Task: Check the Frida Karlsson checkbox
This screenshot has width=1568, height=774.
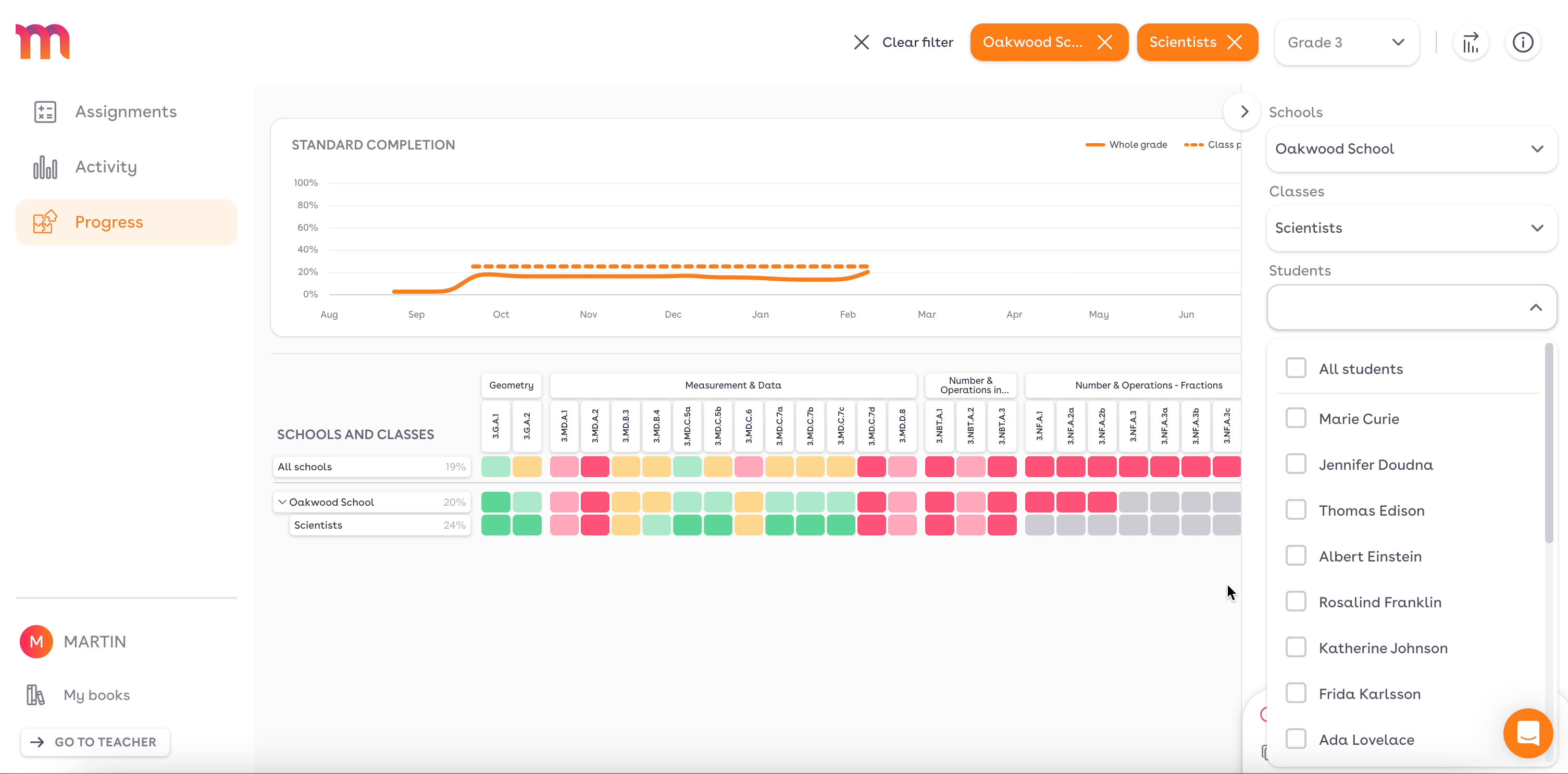Action: 1296,692
